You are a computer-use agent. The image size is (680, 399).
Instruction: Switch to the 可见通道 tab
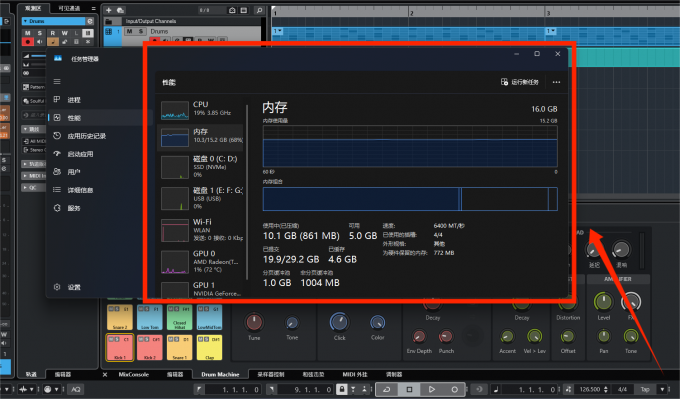click(x=69, y=8)
